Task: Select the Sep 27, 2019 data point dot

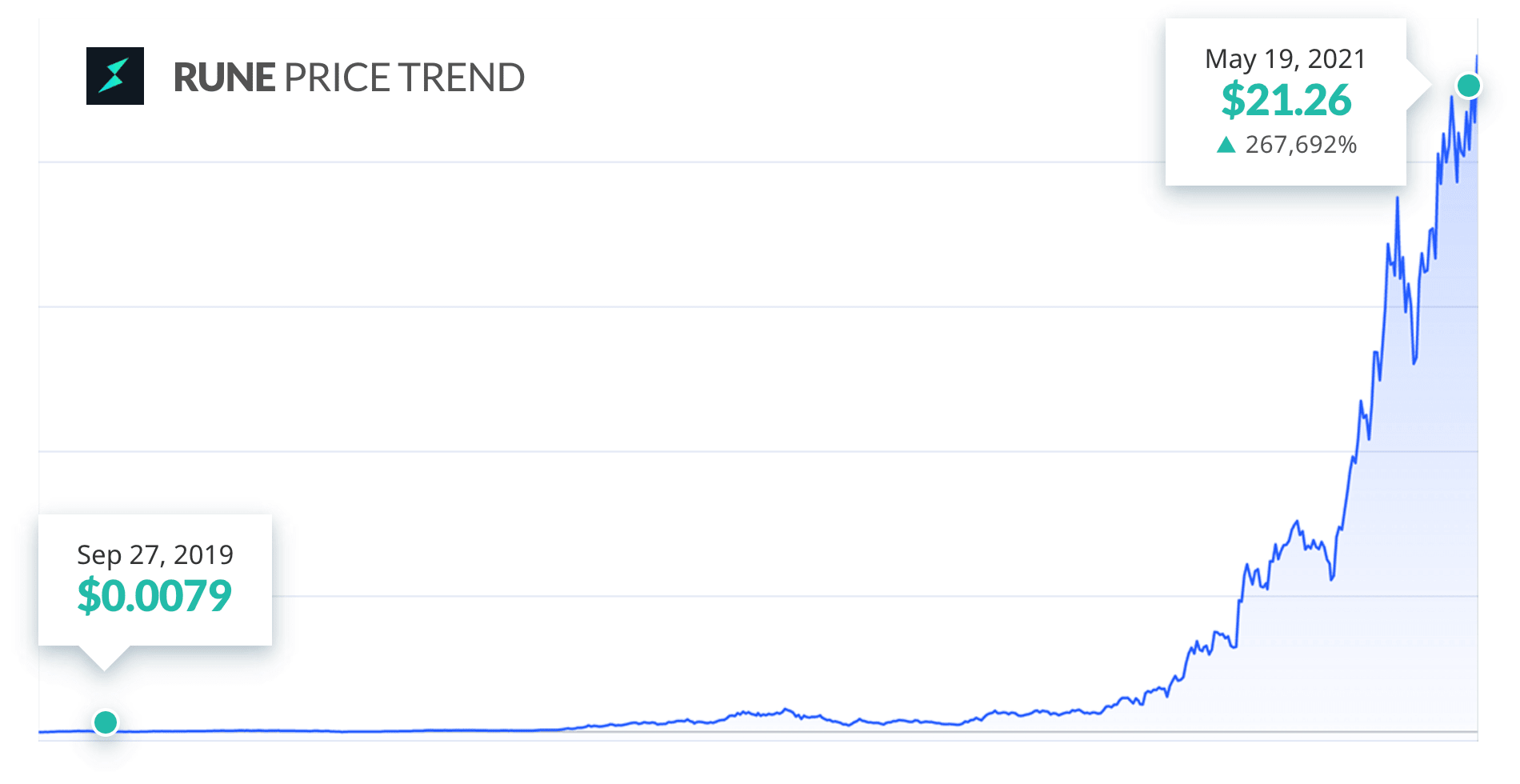Action: tap(106, 722)
